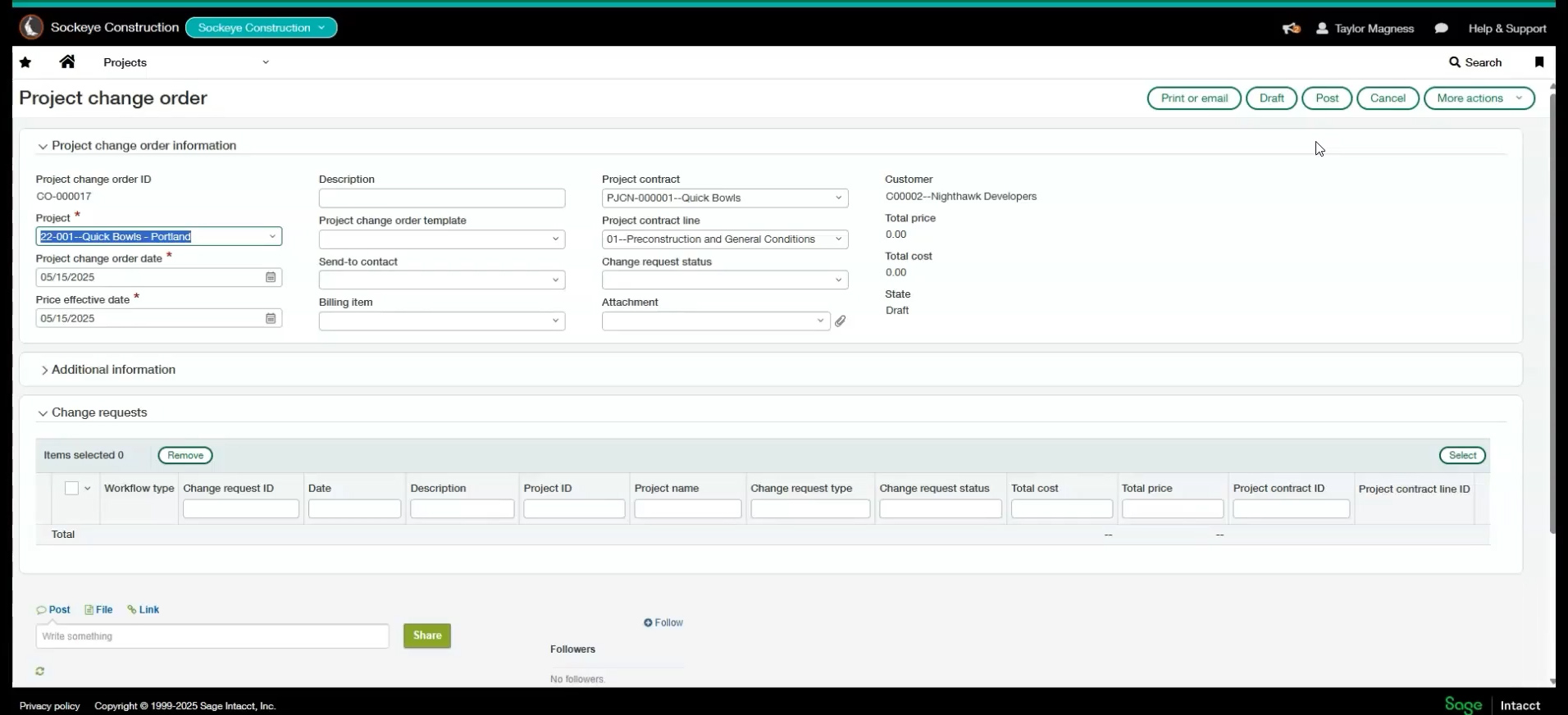1568x715 pixels.
Task: Open calendar for Price effective date
Action: (x=271, y=318)
